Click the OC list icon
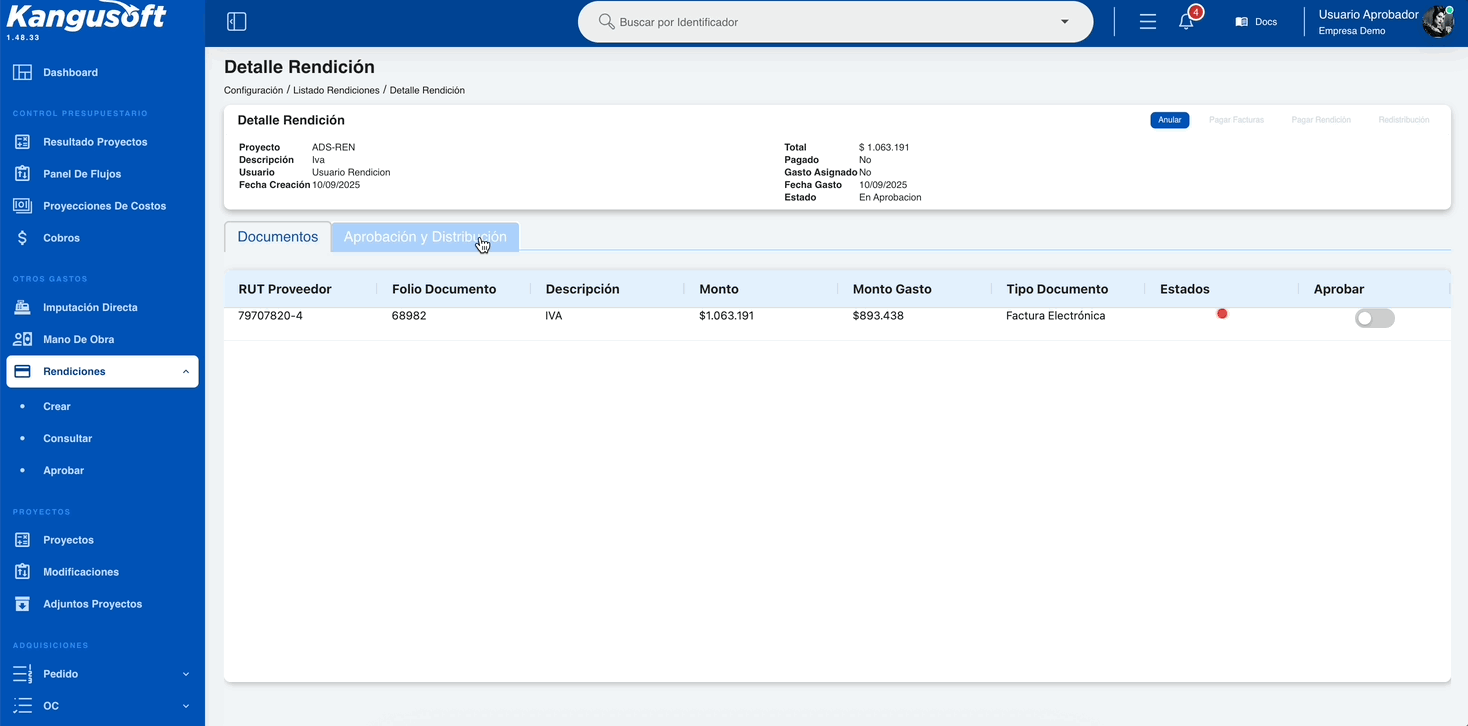This screenshot has height=726, width=1468. click(22, 706)
